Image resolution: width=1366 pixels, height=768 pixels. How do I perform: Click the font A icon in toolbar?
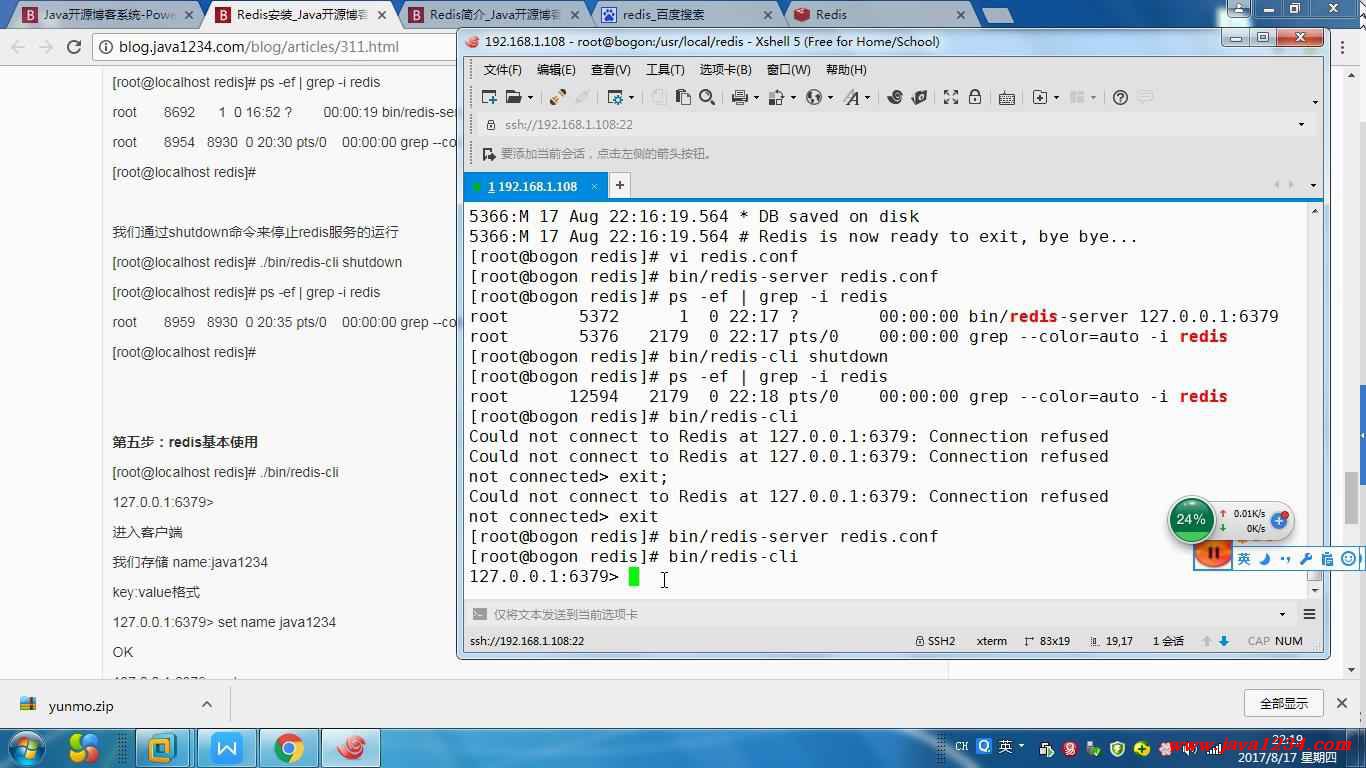coord(851,97)
